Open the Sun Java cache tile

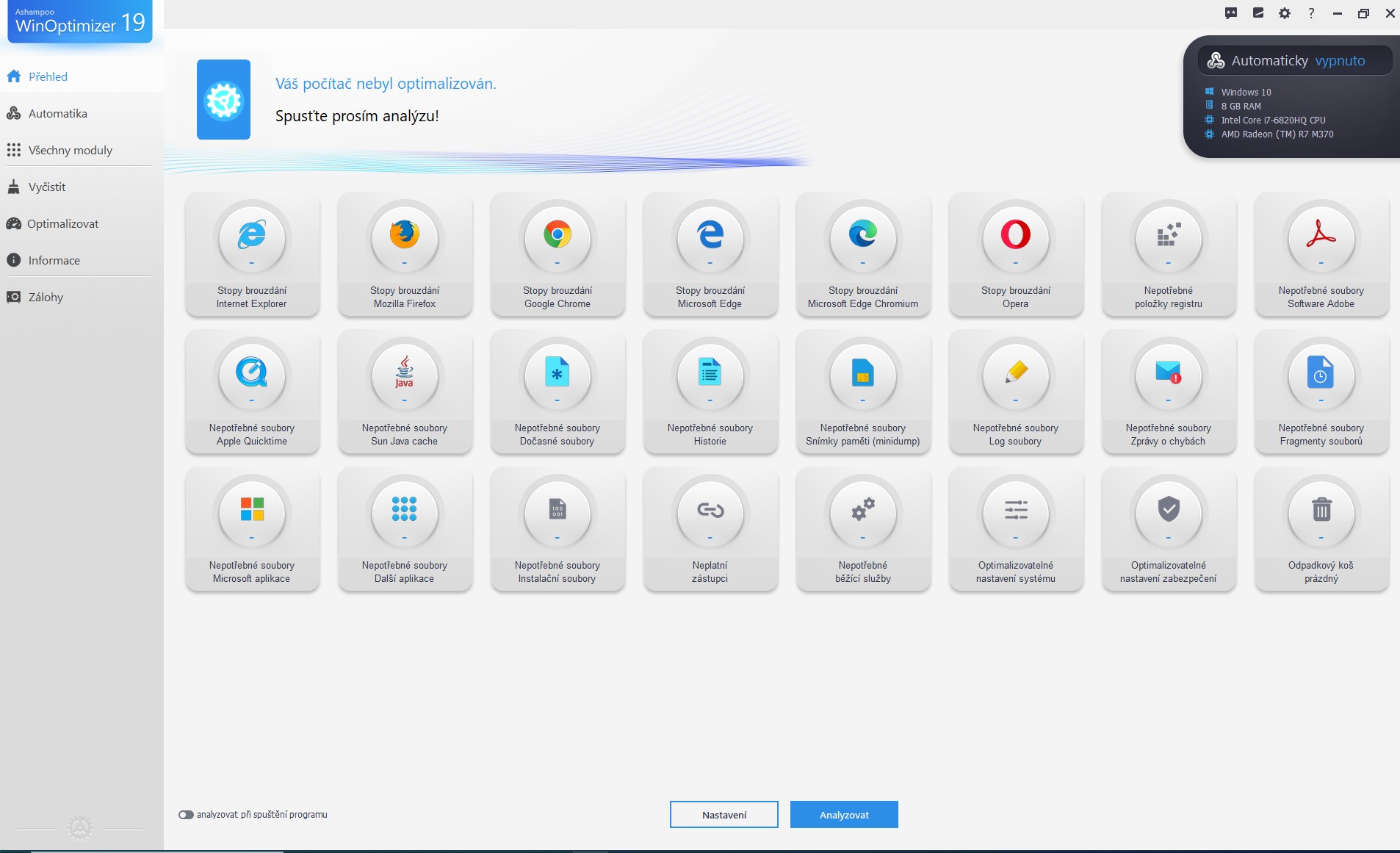coord(404,392)
